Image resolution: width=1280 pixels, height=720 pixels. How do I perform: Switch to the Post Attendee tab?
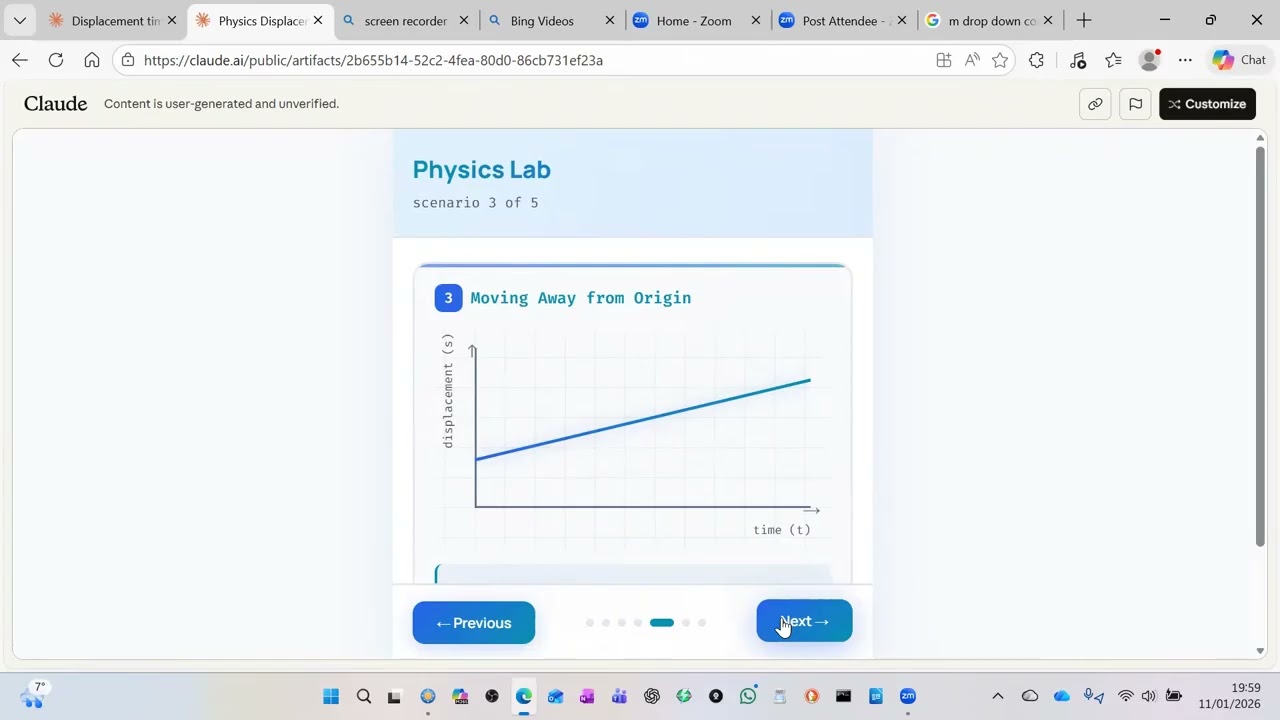click(x=842, y=20)
